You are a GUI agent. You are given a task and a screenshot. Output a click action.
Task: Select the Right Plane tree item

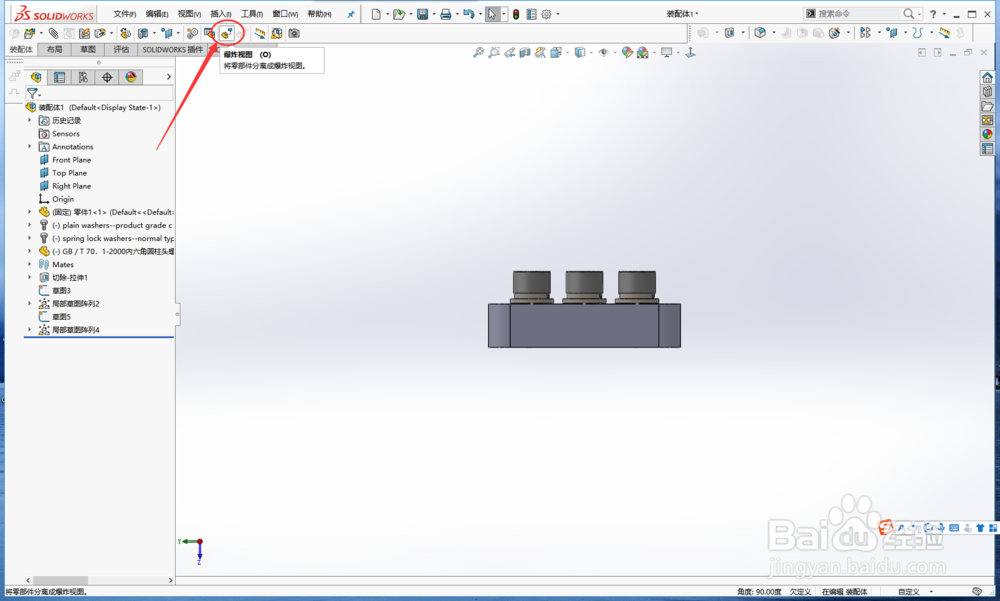pyautogui.click(x=71, y=186)
